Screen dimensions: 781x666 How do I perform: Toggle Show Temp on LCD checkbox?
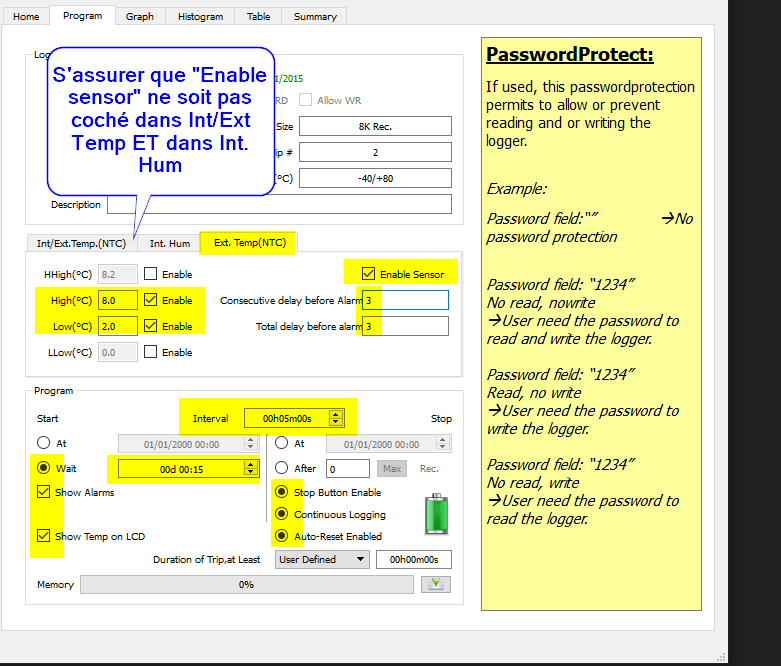pyautogui.click(x=44, y=536)
